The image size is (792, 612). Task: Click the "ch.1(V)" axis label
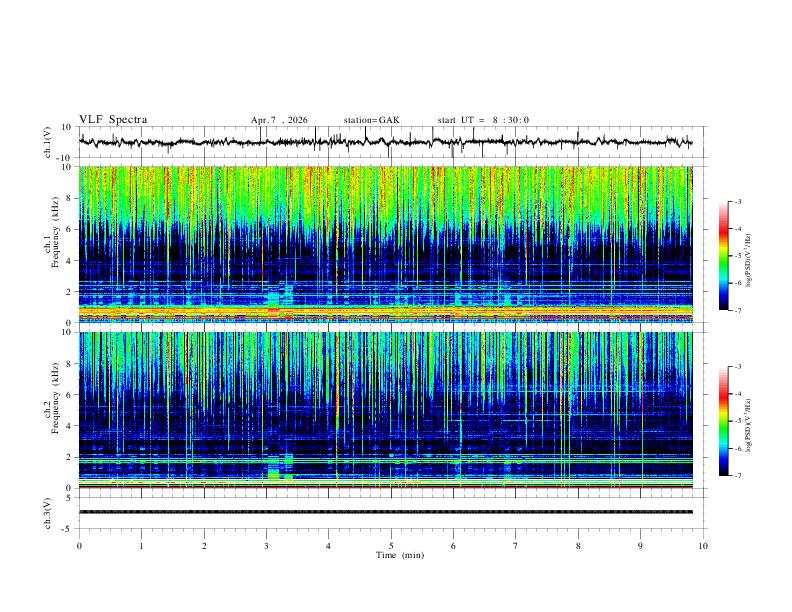tap(48, 142)
